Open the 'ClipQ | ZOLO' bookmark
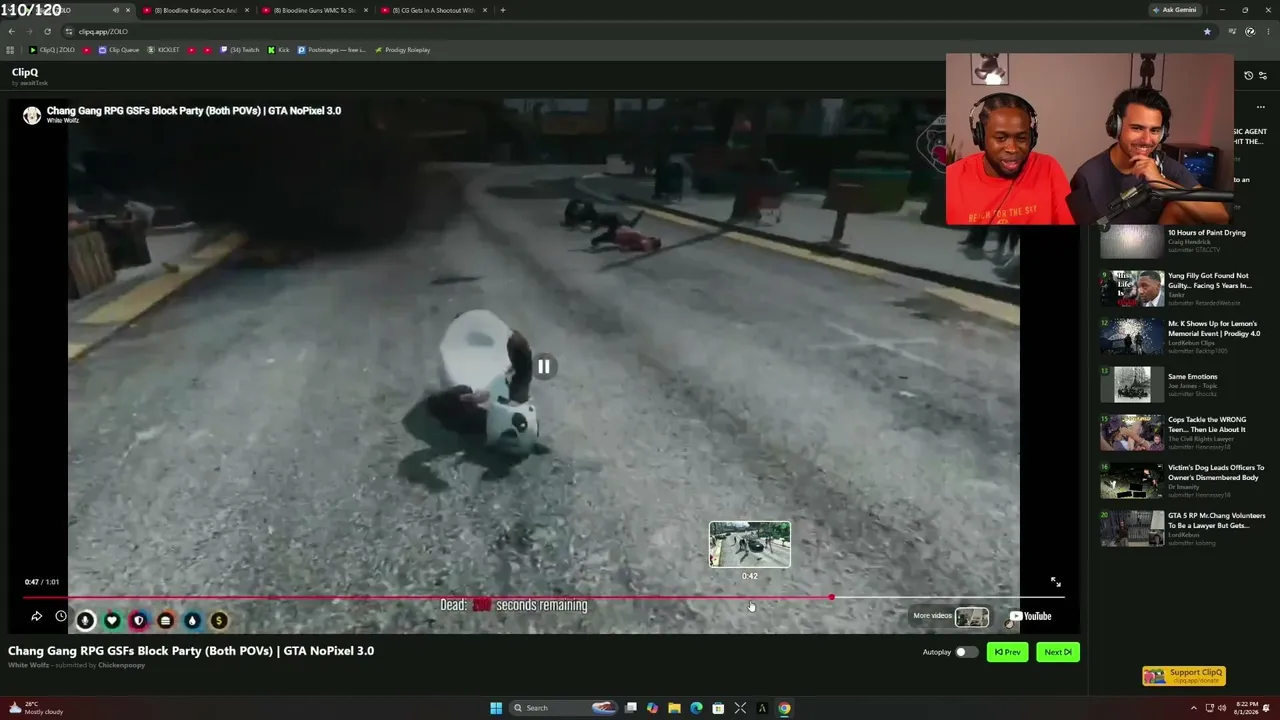1280x720 pixels. tap(52, 50)
